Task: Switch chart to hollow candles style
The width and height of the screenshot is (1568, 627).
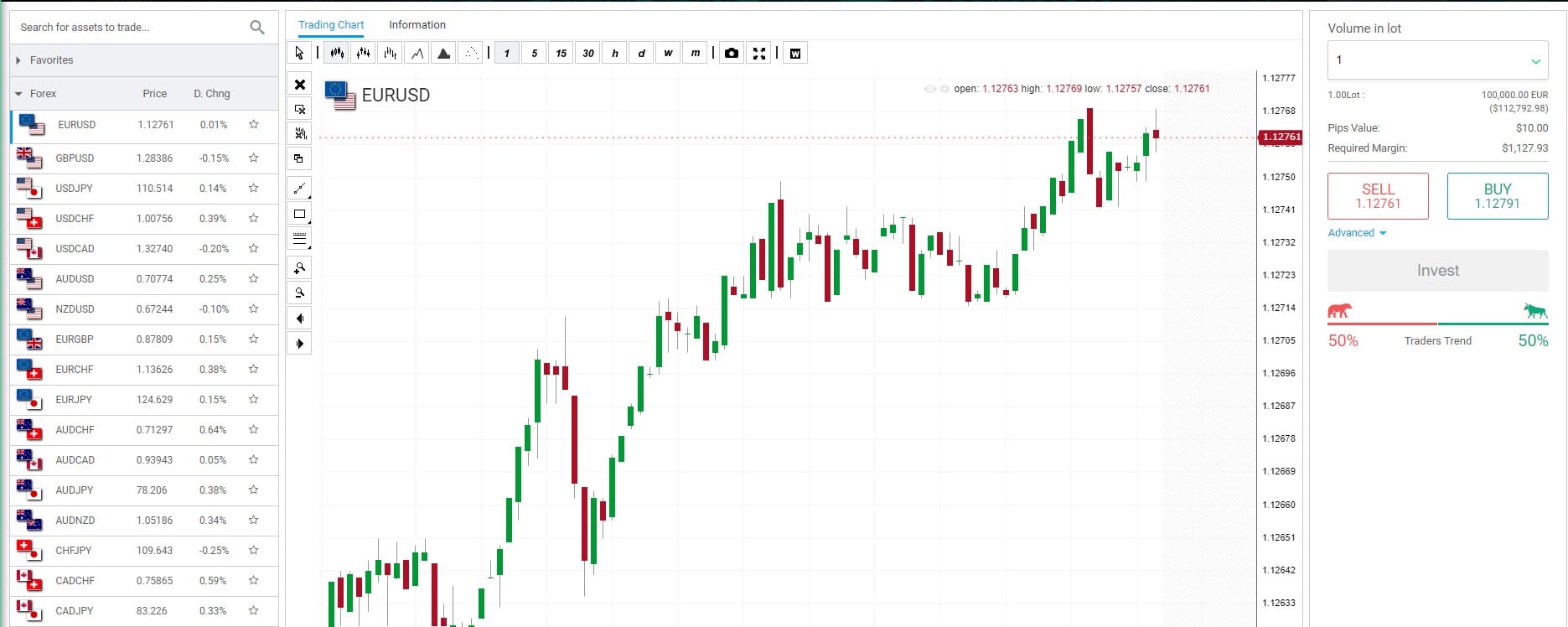Action: tap(364, 53)
